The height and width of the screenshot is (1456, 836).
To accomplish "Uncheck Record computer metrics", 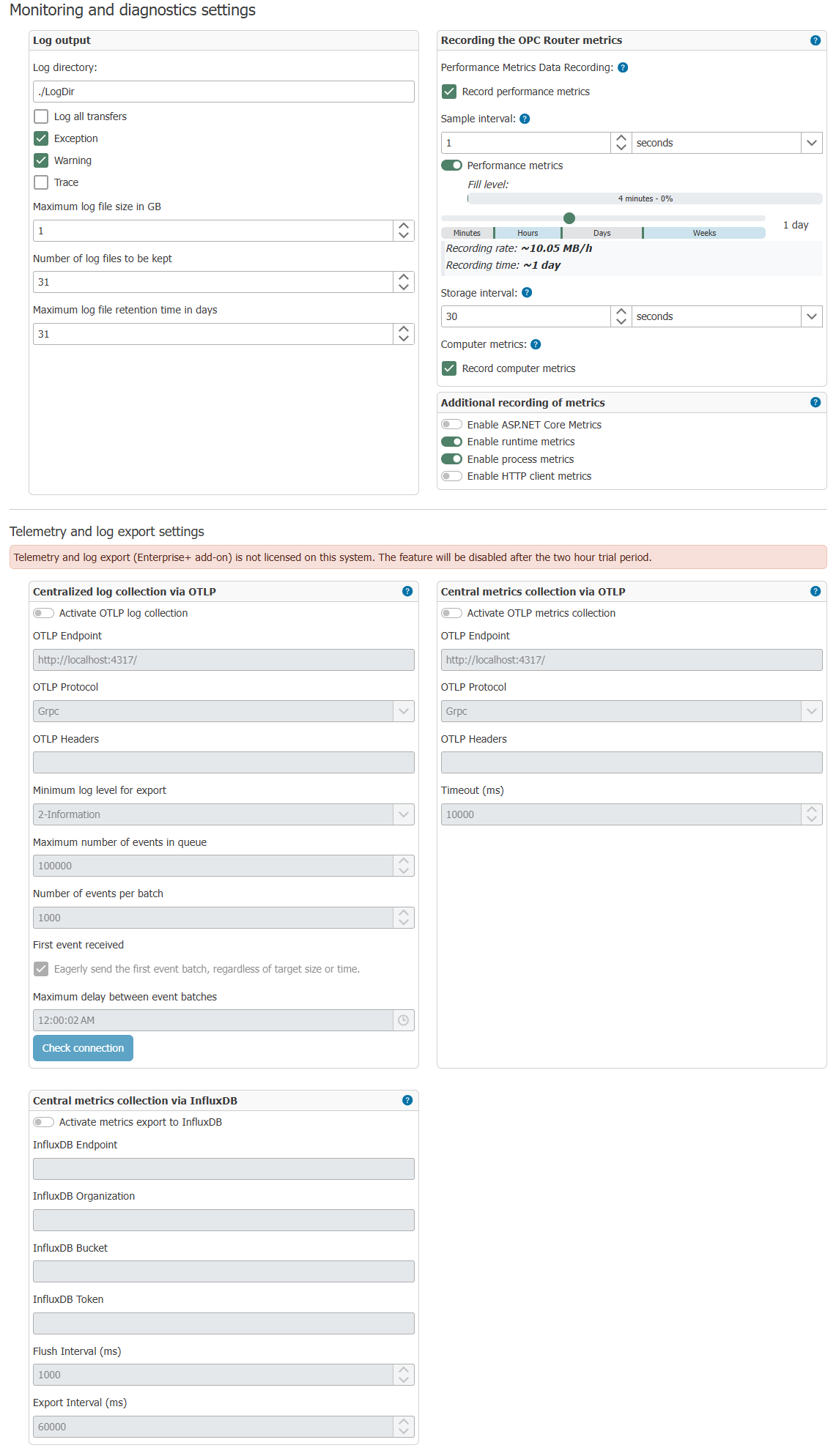I will tap(449, 368).
